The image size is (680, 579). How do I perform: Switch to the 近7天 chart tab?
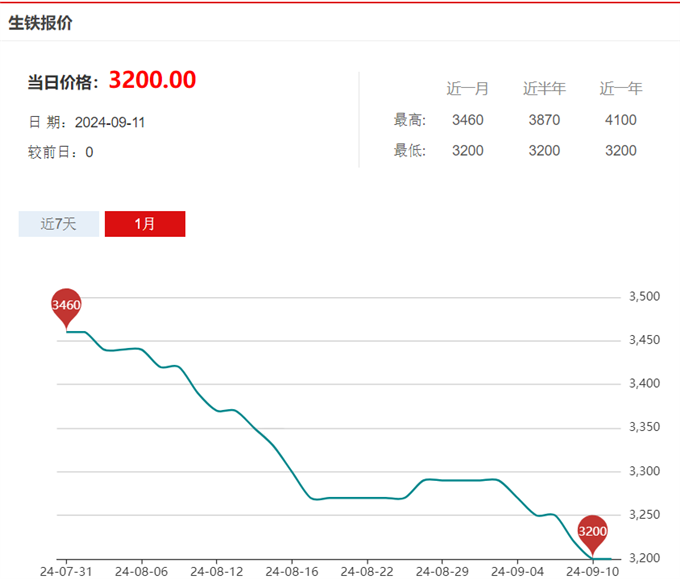tap(58, 224)
